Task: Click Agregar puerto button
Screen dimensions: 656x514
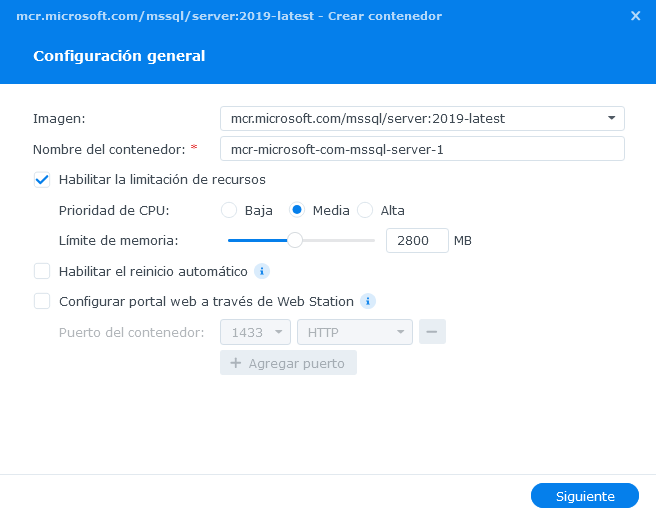Action: [288, 363]
